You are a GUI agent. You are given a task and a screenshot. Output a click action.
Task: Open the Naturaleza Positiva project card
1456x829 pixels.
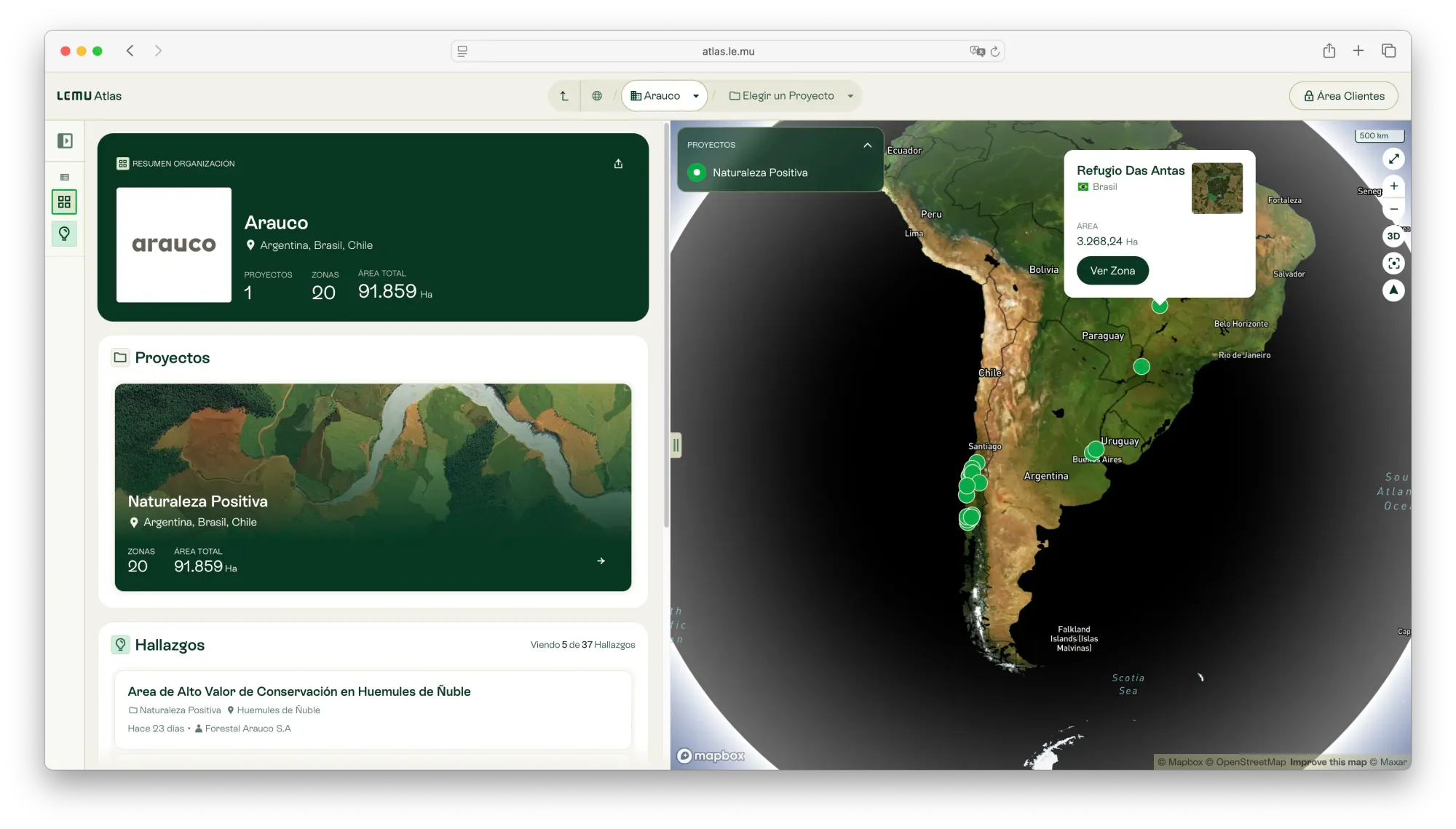373,487
